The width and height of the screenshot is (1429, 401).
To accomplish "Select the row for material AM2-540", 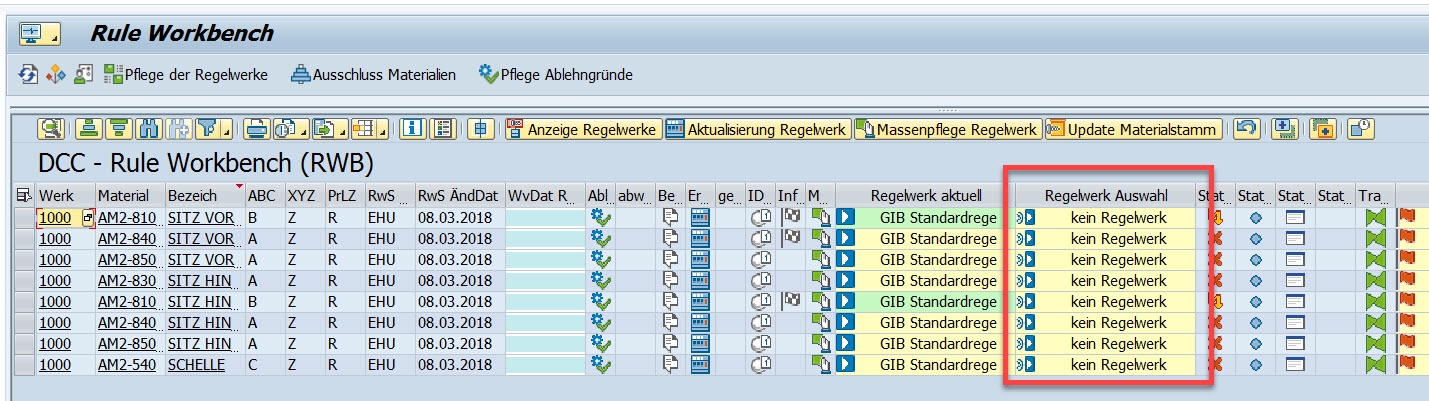I will (24, 365).
